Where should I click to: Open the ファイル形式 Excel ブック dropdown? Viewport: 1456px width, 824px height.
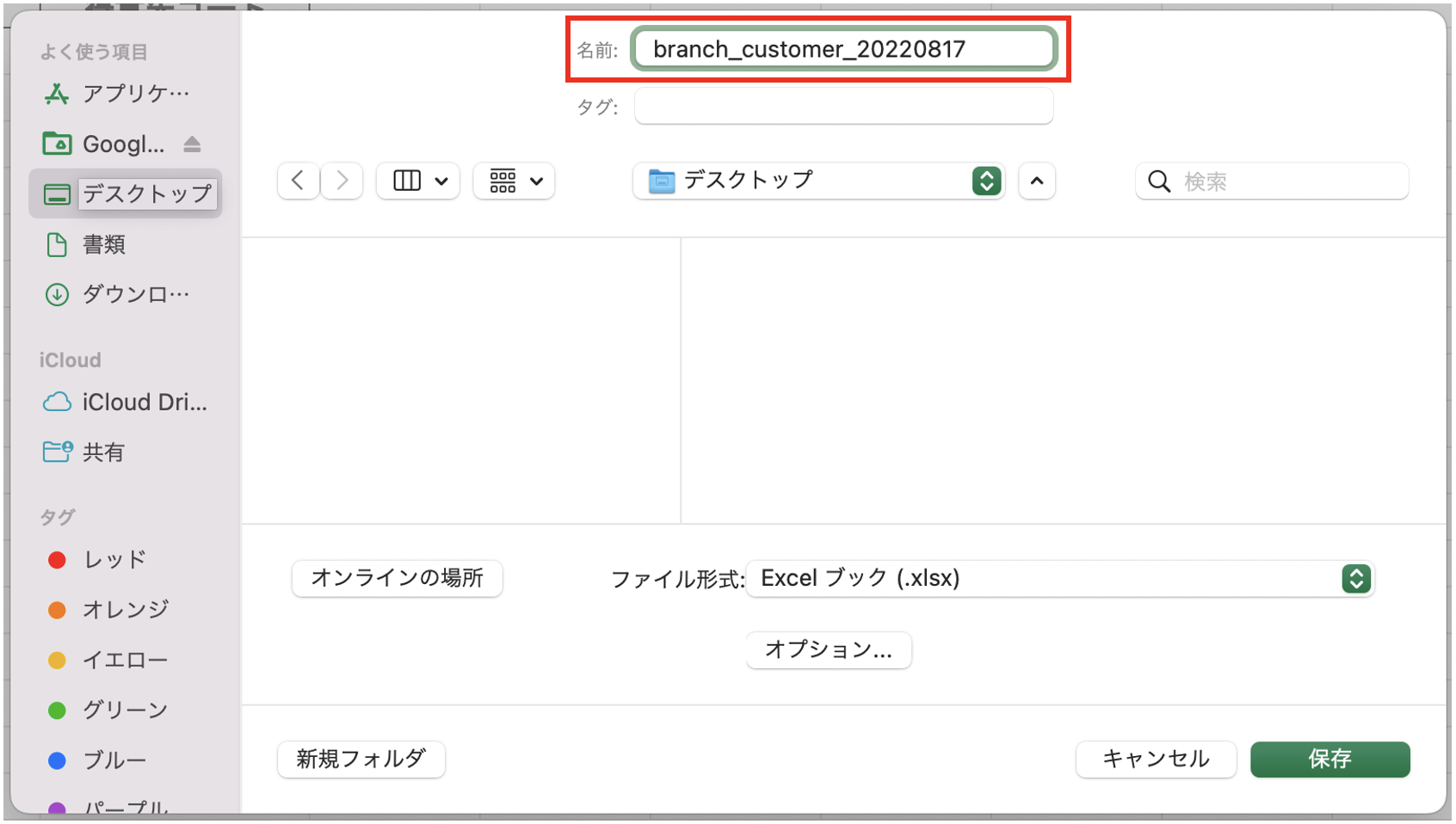point(1059,578)
